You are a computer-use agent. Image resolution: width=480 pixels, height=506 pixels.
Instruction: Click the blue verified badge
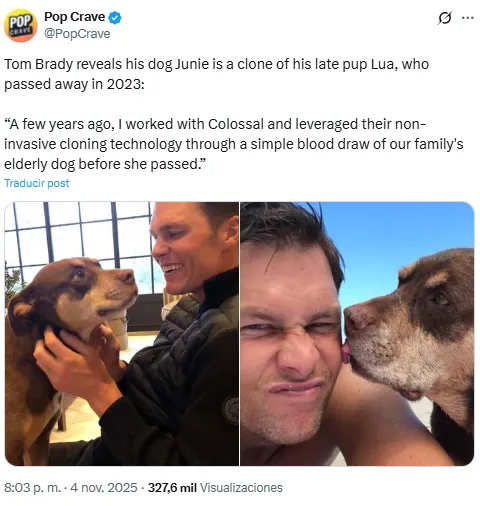(115, 17)
